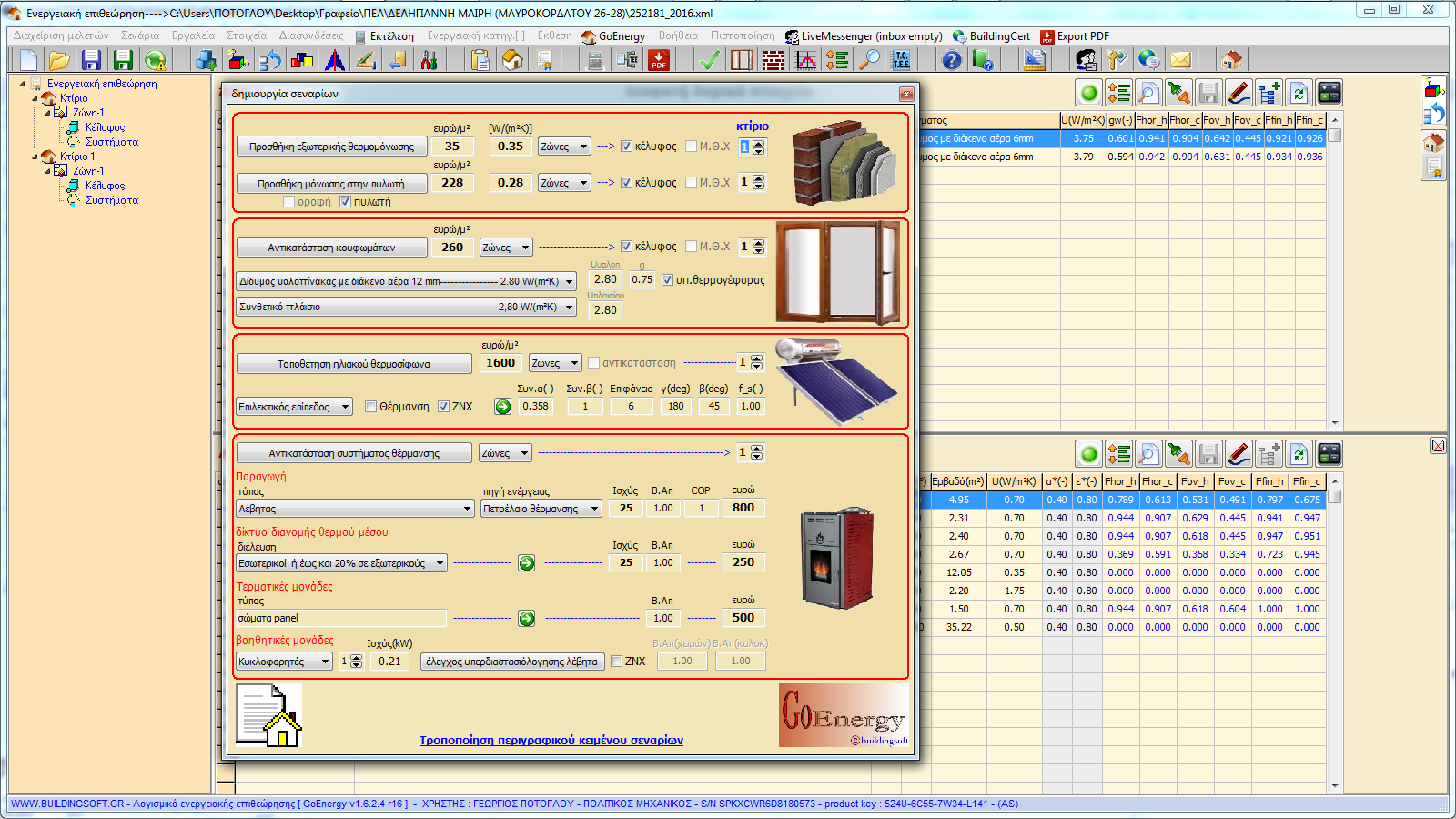Click the blue and red triangle toolbar icon
The image size is (1456, 819).
click(x=335, y=60)
